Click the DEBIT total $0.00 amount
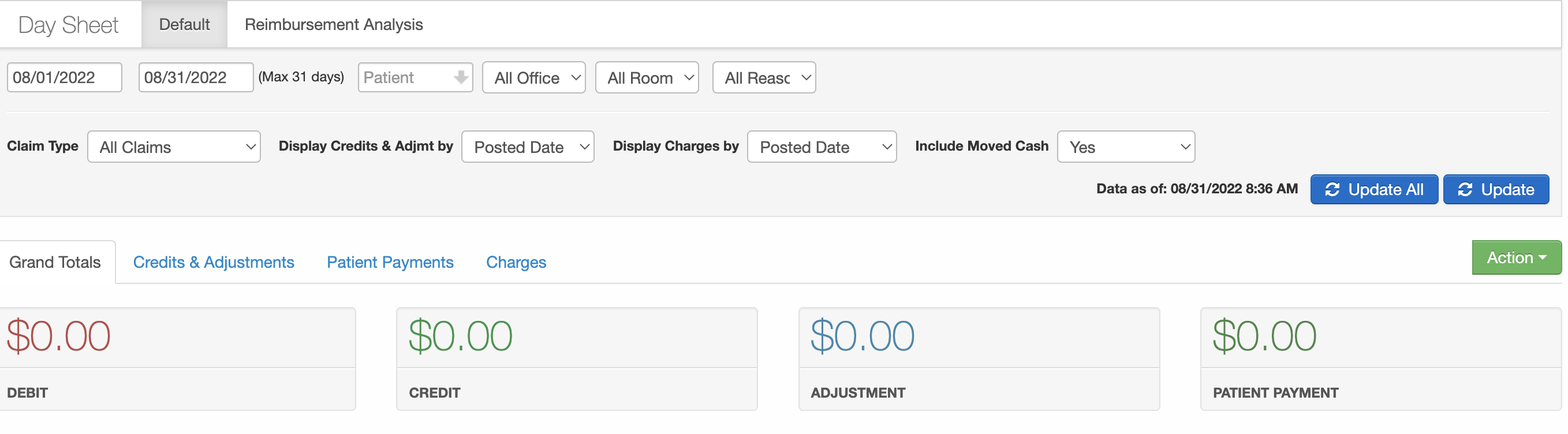Image resolution: width=1568 pixels, height=434 pixels. (x=58, y=336)
